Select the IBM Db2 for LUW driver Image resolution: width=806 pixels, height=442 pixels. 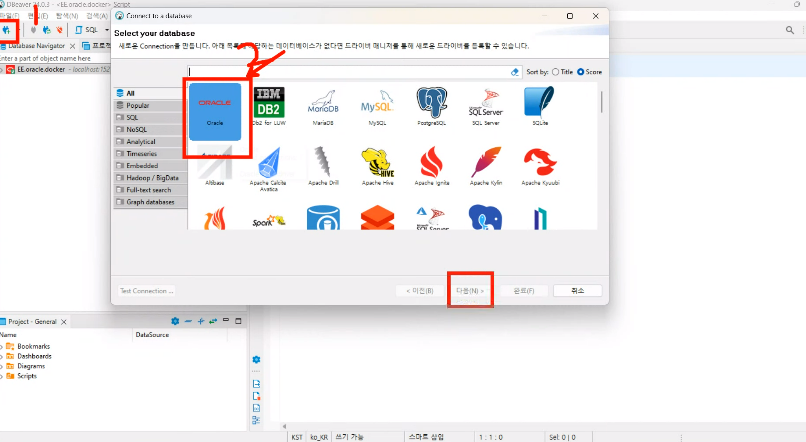click(x=269, y=107)
